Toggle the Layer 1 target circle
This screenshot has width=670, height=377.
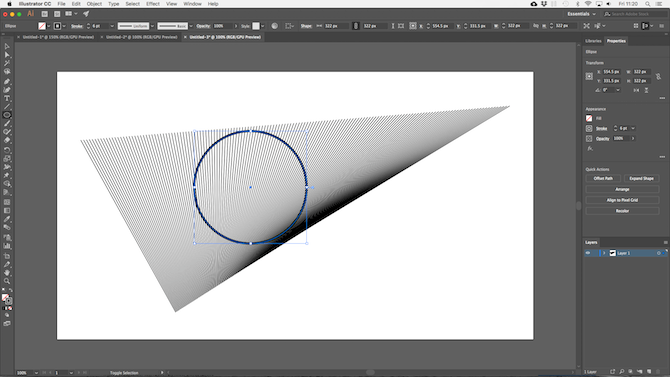[658, 253]
